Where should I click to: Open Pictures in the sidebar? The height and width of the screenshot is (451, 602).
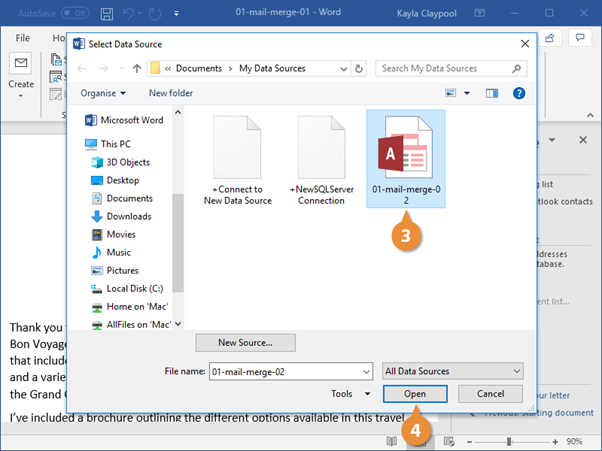point(115,271)
